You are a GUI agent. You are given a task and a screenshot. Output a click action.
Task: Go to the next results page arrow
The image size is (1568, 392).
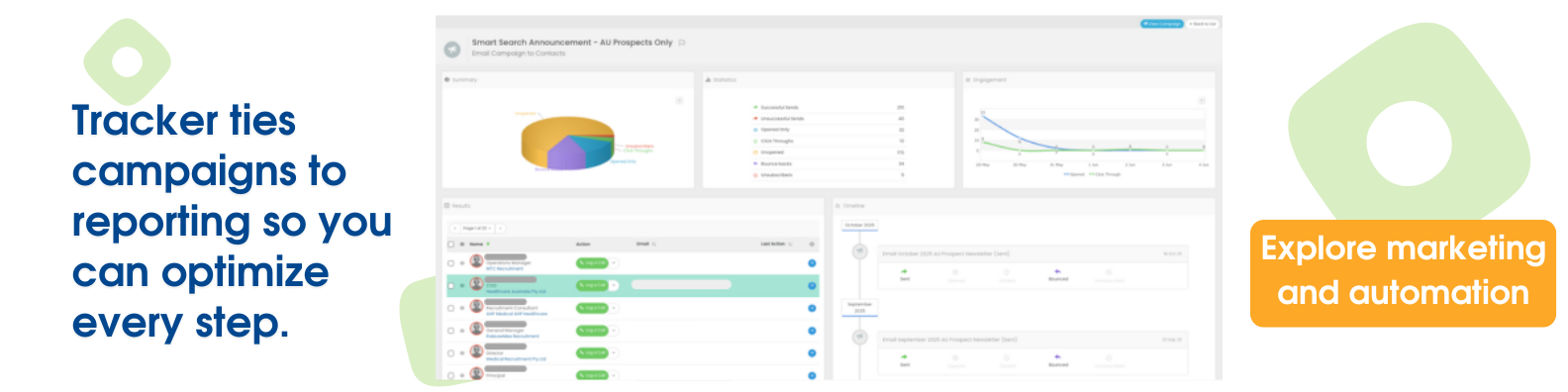click(x=501, y=228)
